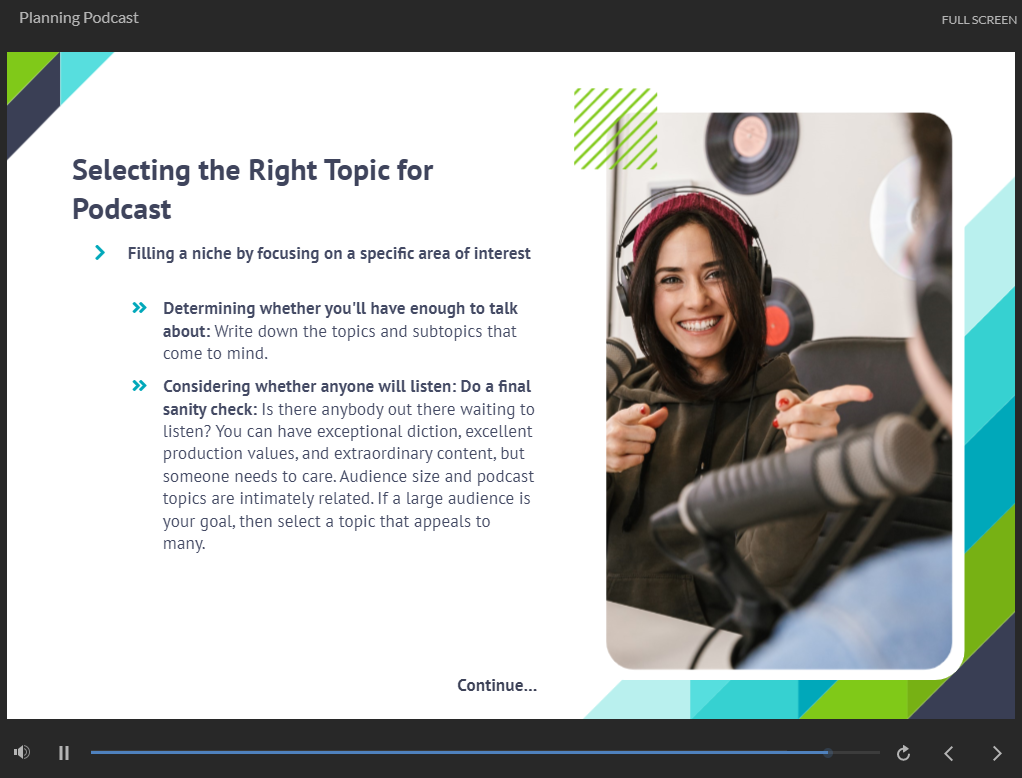Viewport: 1022px width, 778px height.
Task: Click the middle of the playback progress bar
Action: click(485, 752)
